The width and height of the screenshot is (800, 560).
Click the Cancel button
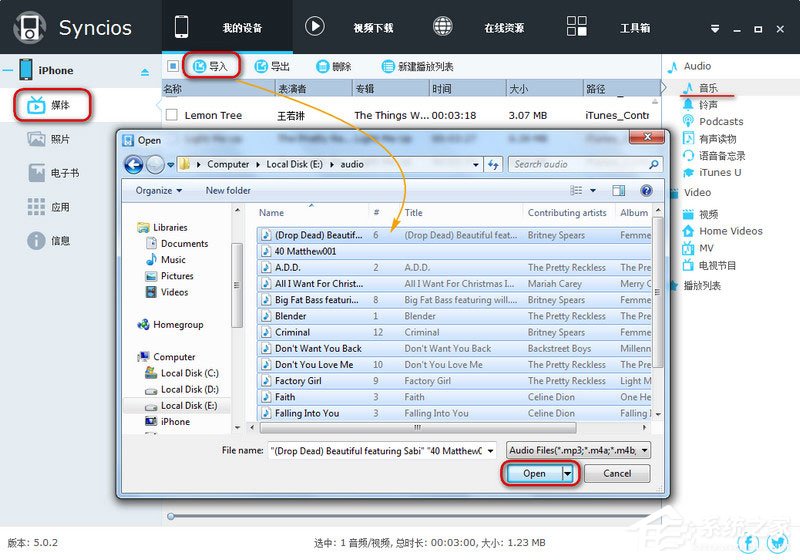coord(617,473)
